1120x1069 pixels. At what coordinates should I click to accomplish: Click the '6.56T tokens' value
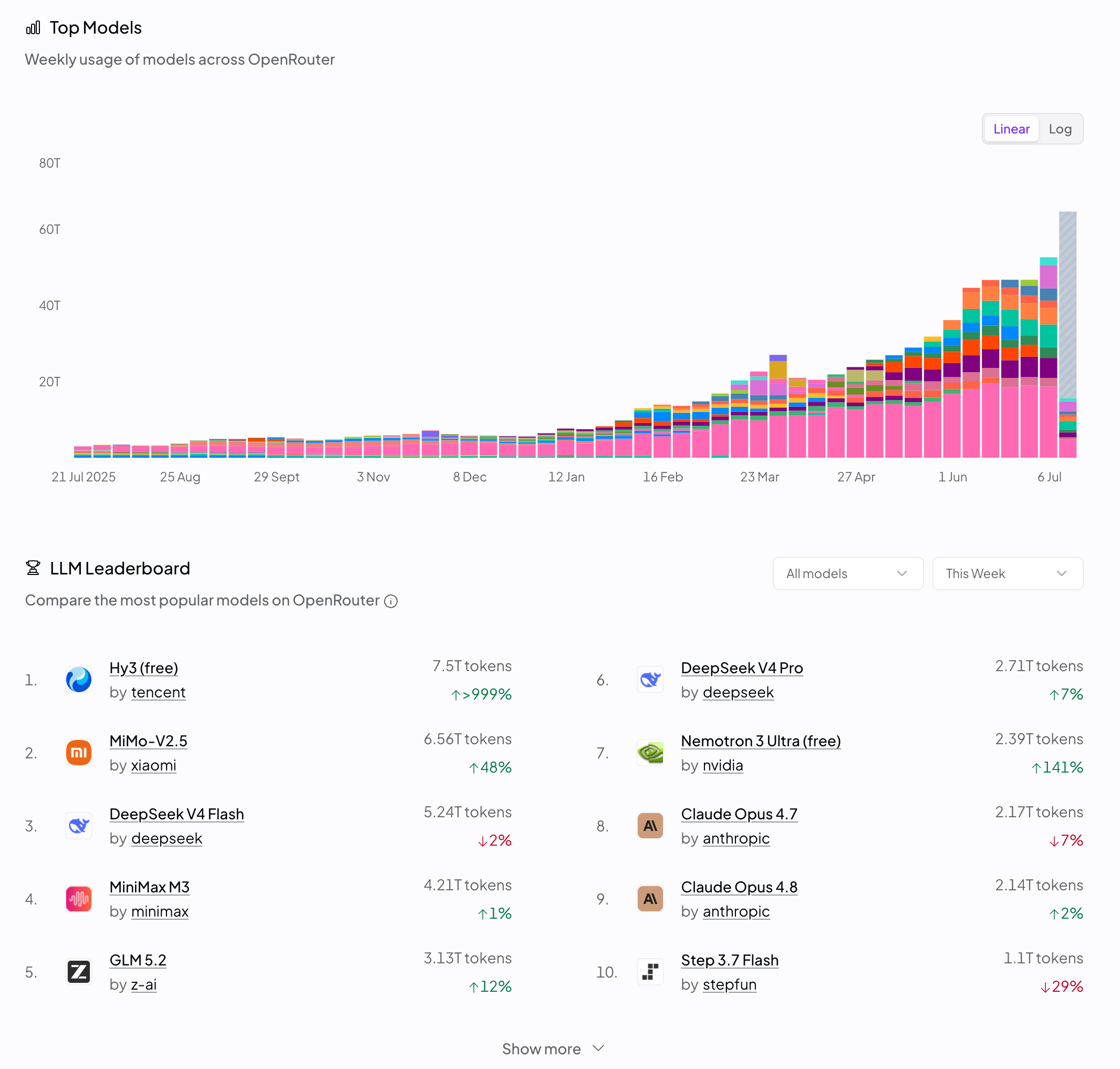(x=467, y=738)
